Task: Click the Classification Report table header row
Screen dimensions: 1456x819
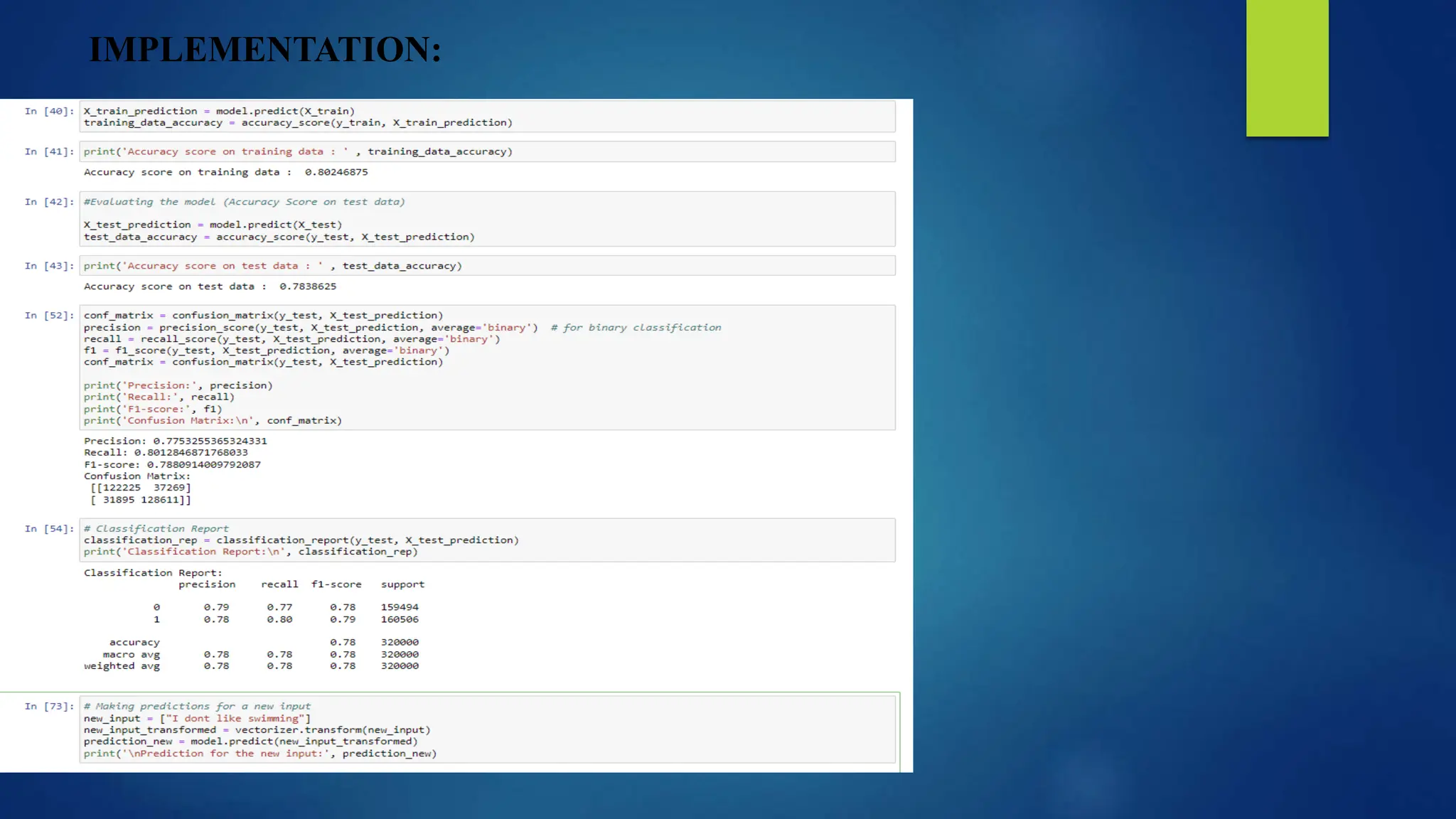Action: click(x=301, y=584)
